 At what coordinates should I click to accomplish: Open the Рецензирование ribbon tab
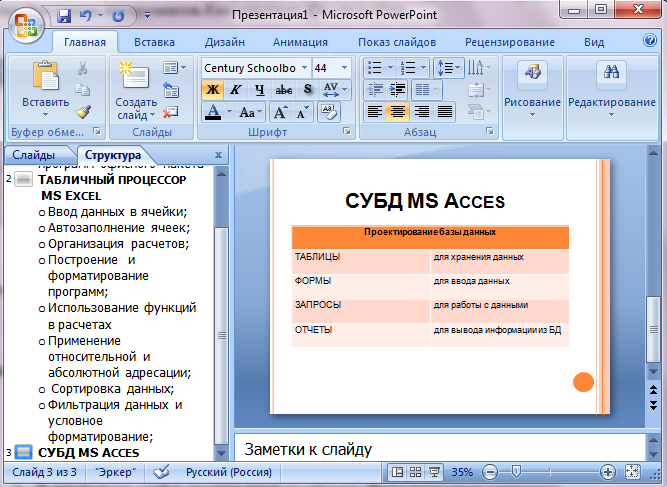[x=510, y=42]
